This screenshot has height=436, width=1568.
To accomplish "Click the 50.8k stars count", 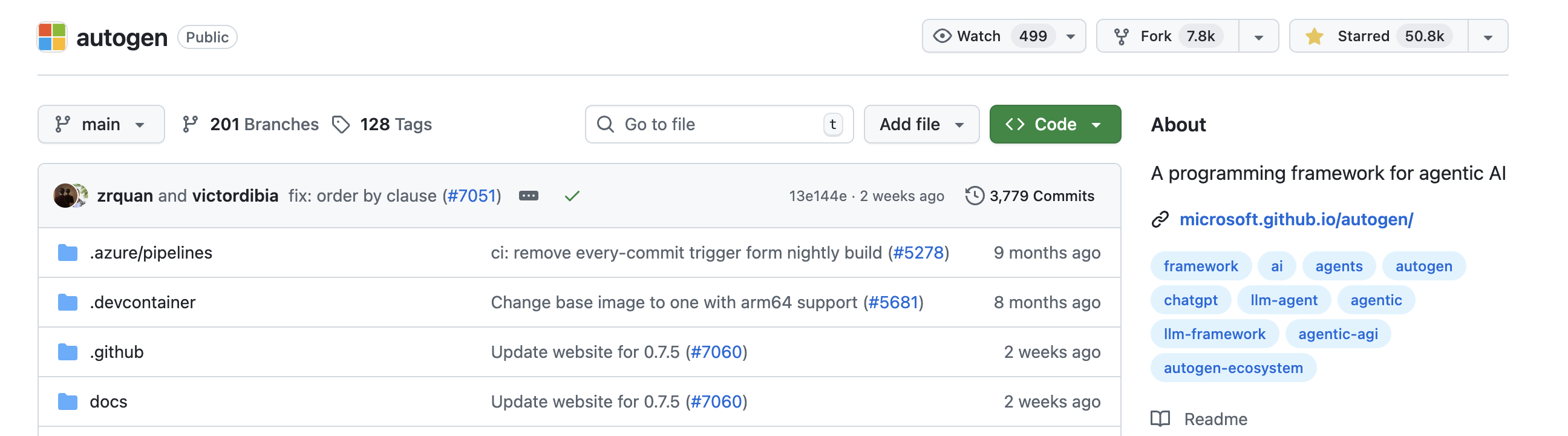I will coord(1424,36).
